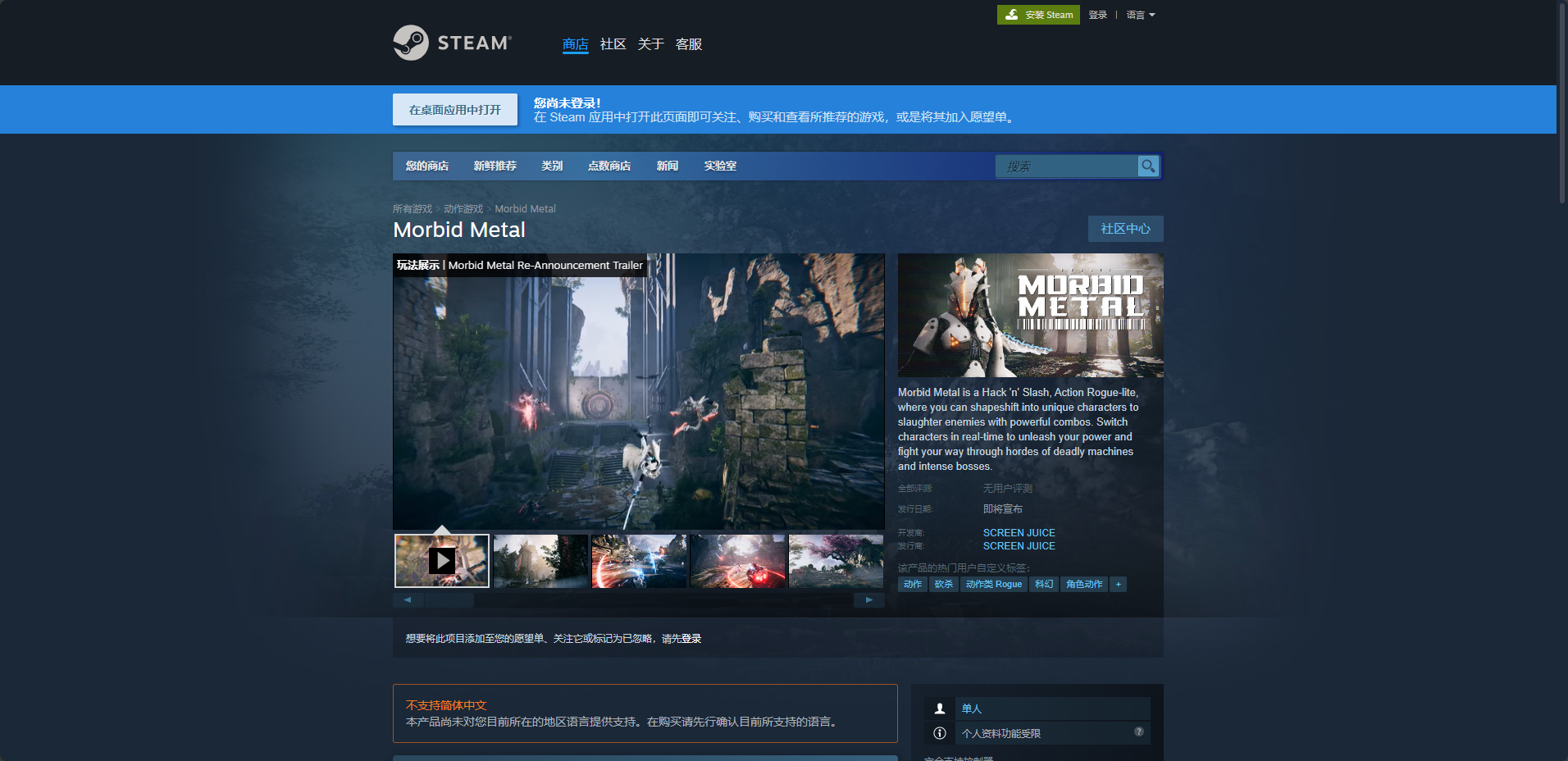Click the plus icon to add tags

coord(1118,584)
